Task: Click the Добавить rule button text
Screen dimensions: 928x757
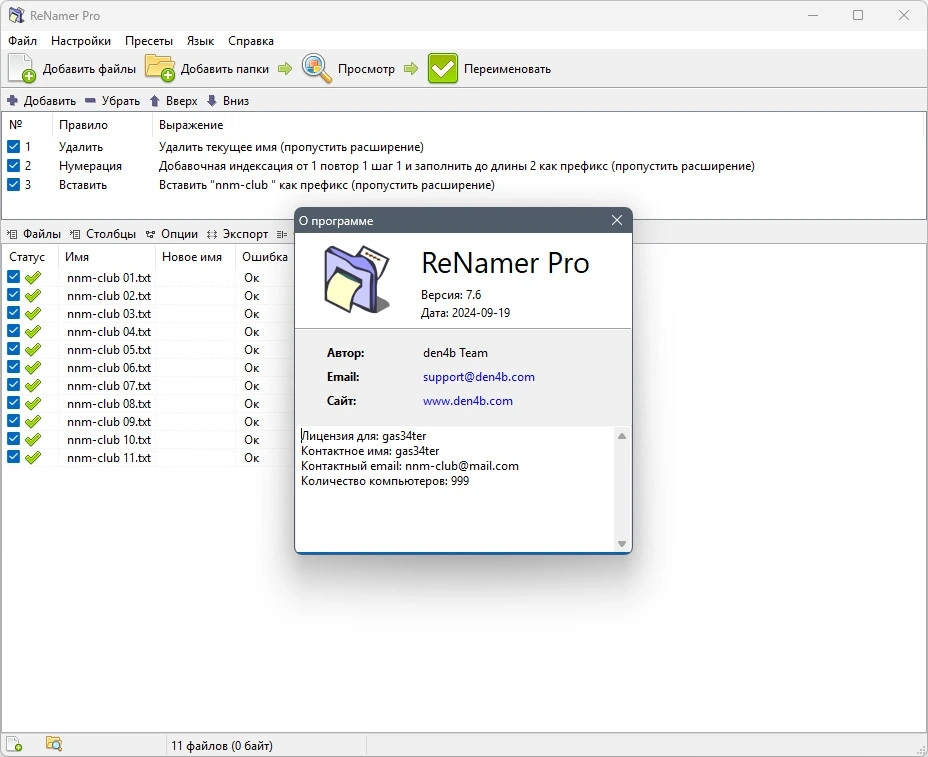Action: pyautogui.click(x=50, y=101)
